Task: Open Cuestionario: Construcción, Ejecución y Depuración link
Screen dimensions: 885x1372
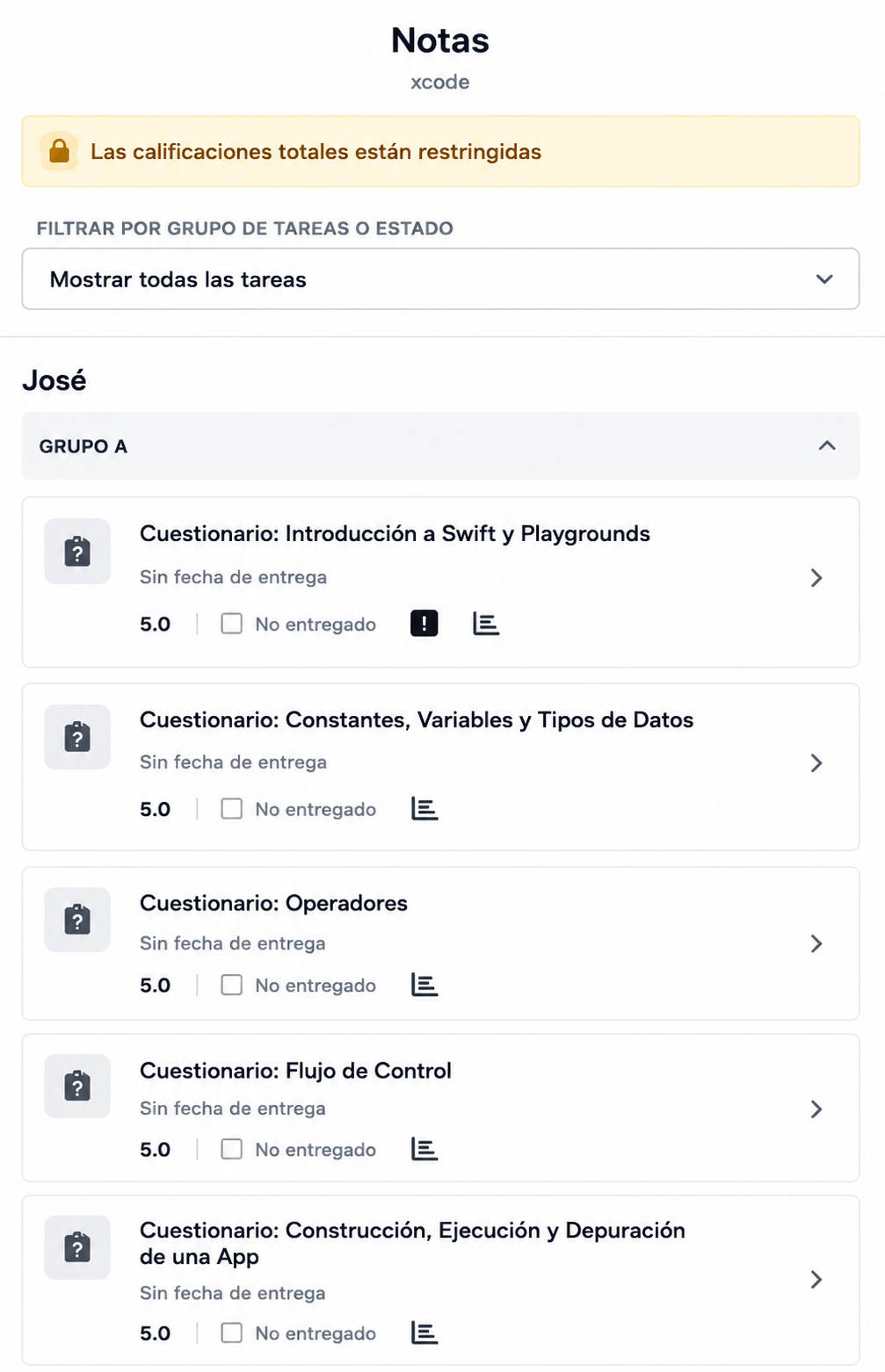Action: click(x=412, y=1243)
